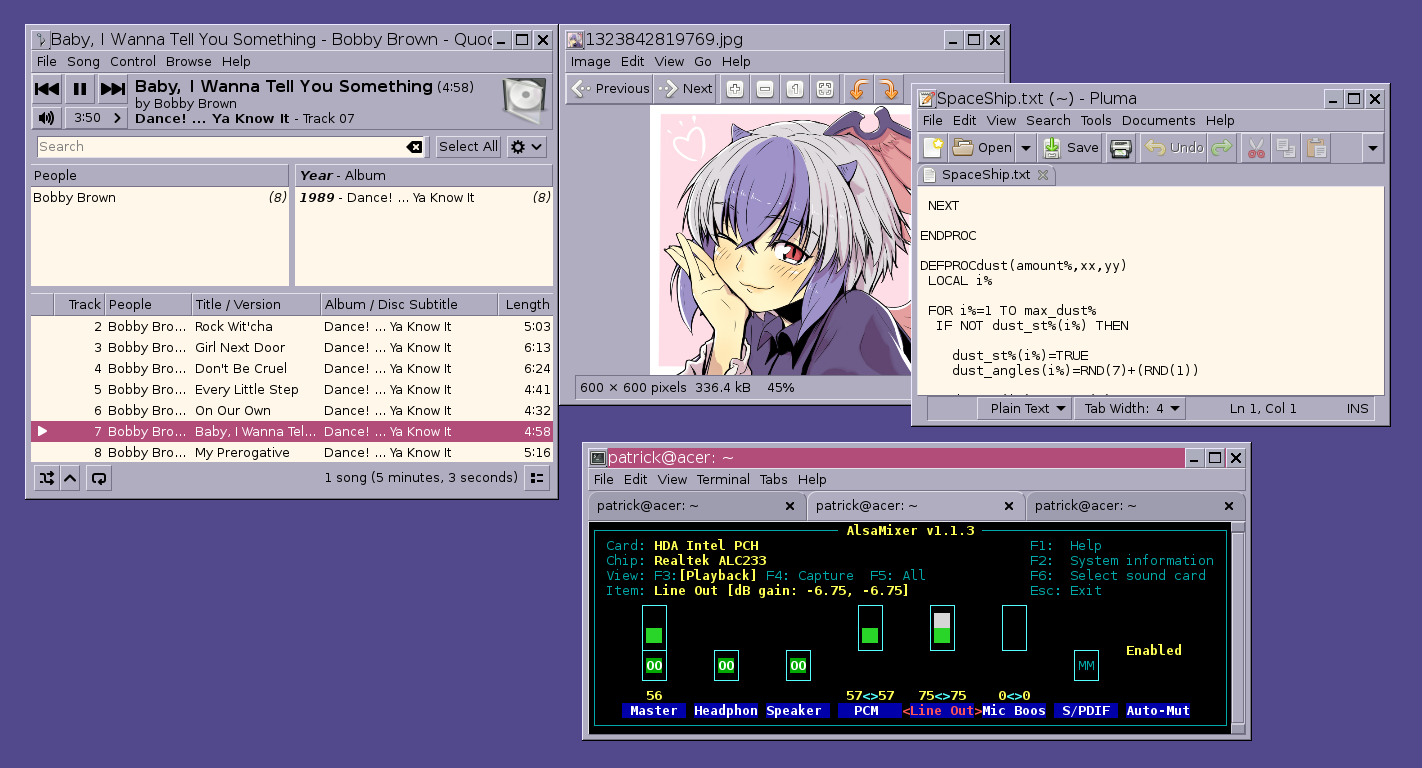Undo the last edit in Pluma
Image resolution: width=1422 pixels, height=768 pixels.
coord(1174,148)
